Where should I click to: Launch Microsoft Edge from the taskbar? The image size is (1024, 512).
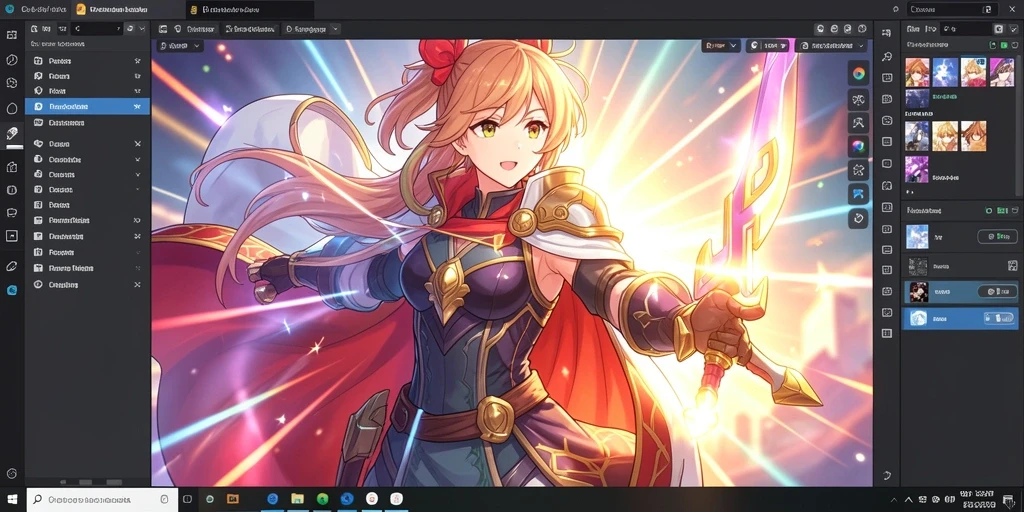click(x=272, y=499)
